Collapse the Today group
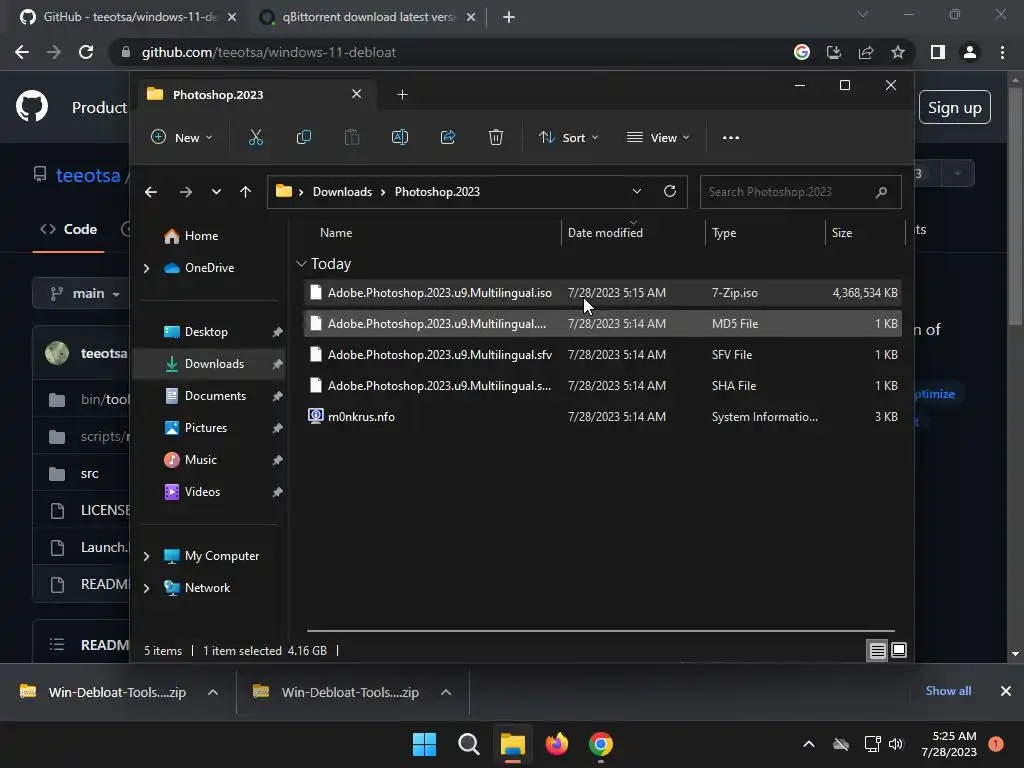Screen dimensions: 1024x768 (301, 264)
